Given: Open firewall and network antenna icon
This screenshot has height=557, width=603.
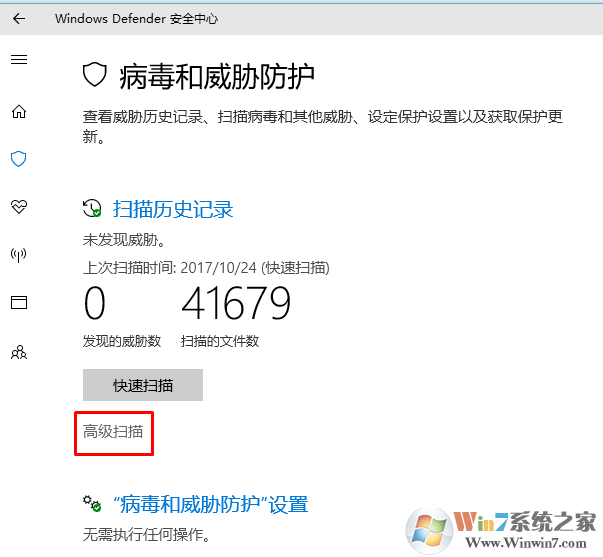Looking at the screenshot, I should coord(18,255).
